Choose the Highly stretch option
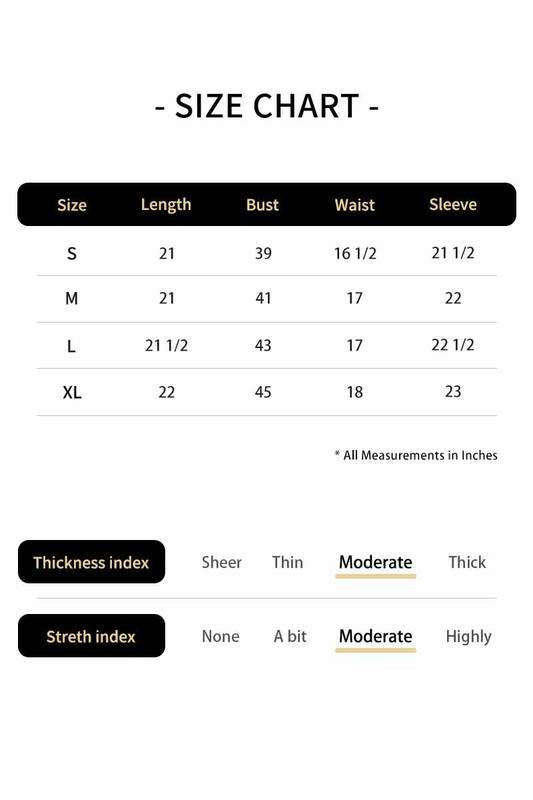The width and height of the screenshot is (533, 800). point(468,637)
